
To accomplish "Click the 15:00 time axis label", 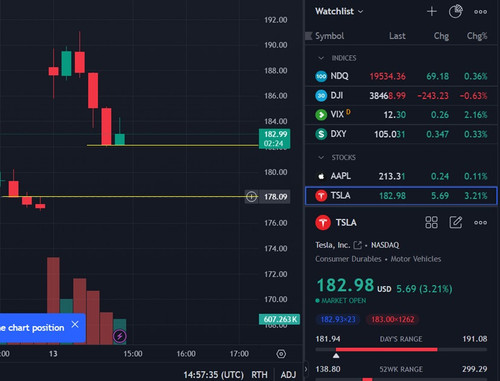I will coord(133,354).
